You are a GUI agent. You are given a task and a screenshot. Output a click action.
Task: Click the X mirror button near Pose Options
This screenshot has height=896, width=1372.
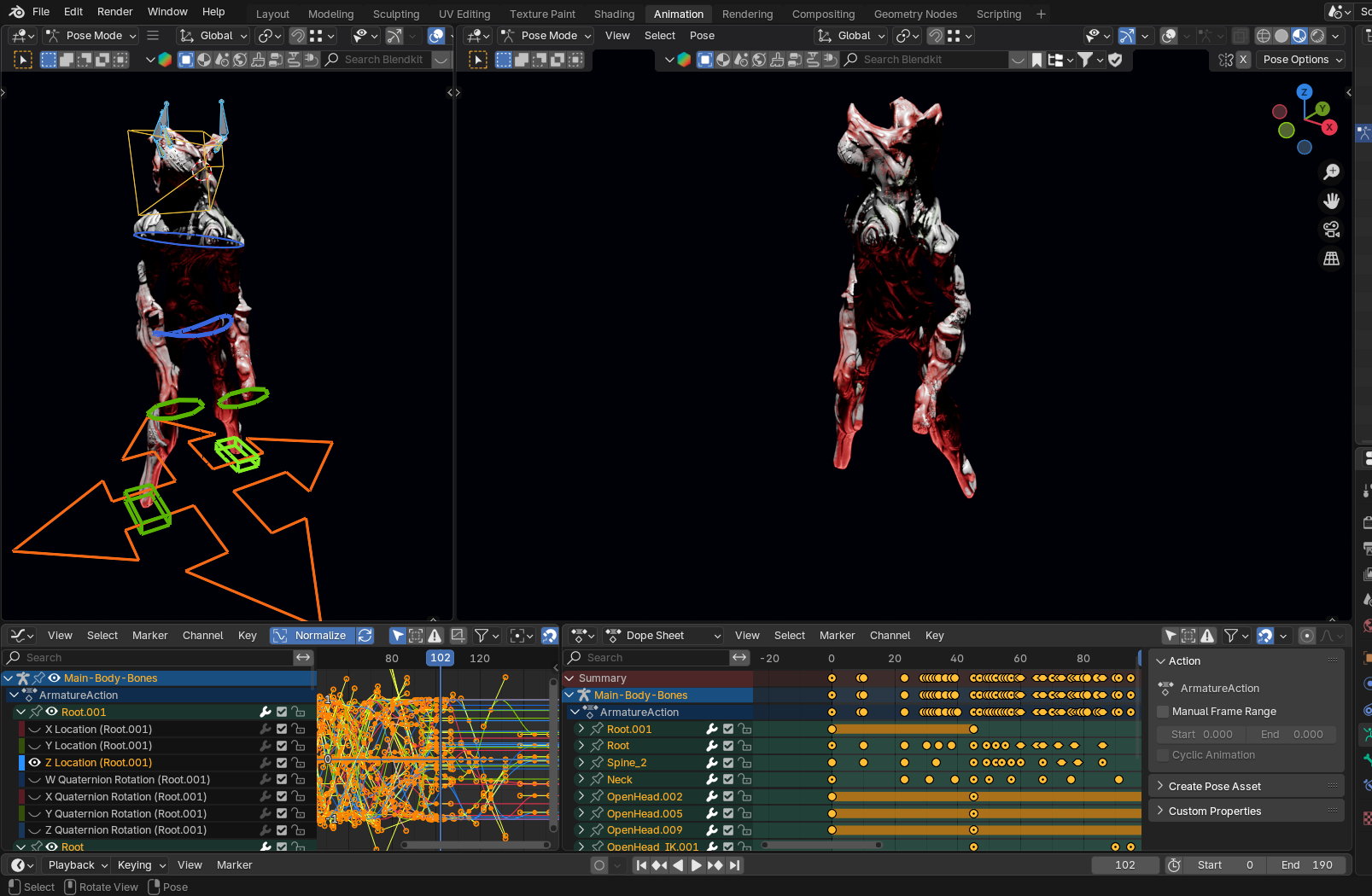[x=1243, y=60]
